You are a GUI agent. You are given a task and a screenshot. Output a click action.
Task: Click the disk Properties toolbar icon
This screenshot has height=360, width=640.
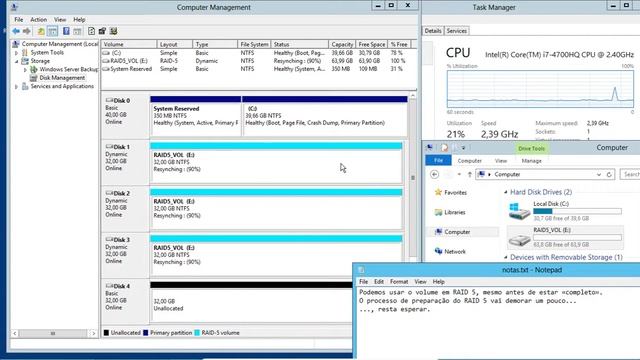pyautogui.click(x=102, y=31)
